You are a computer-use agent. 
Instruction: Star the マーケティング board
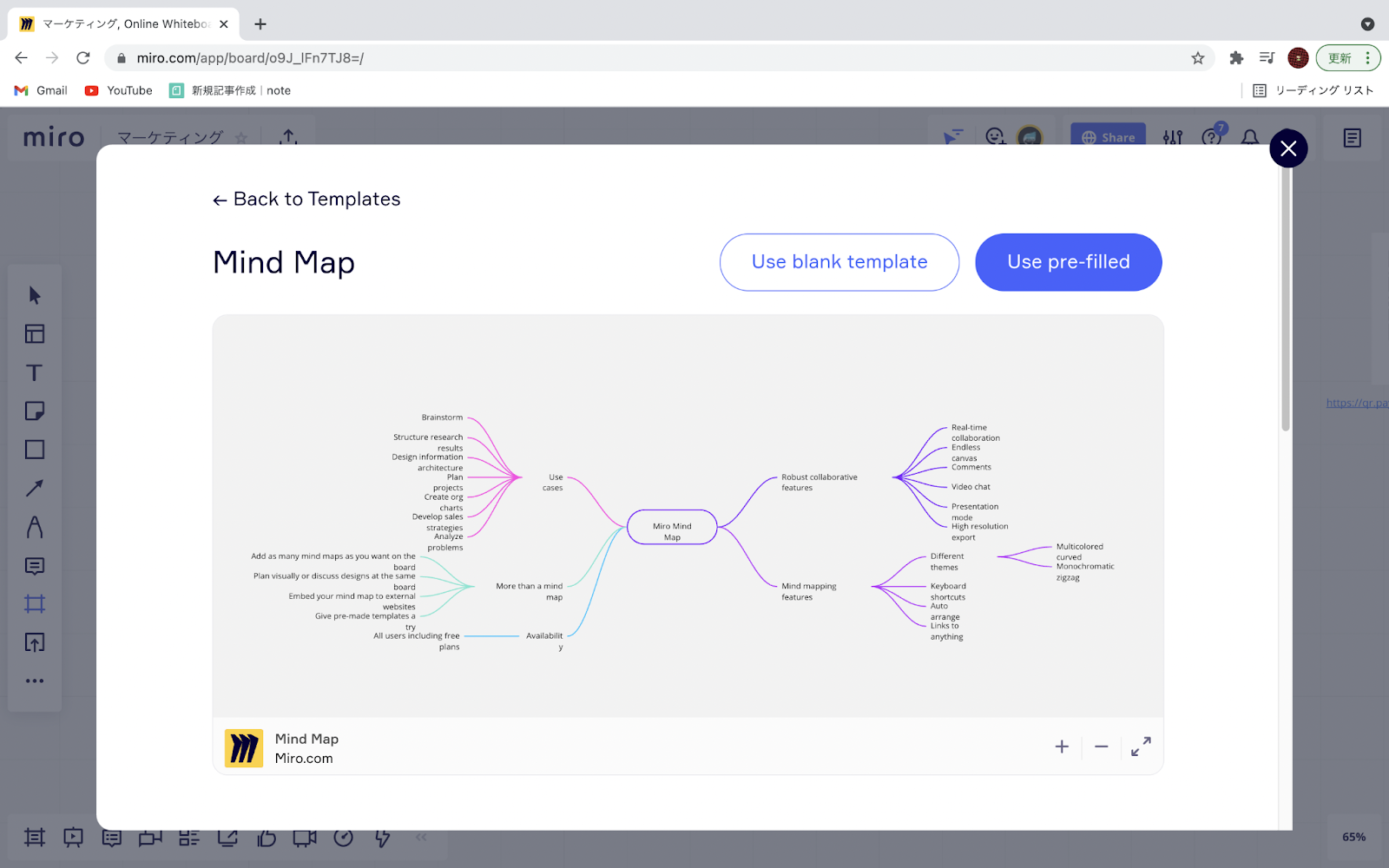point(241,138)
